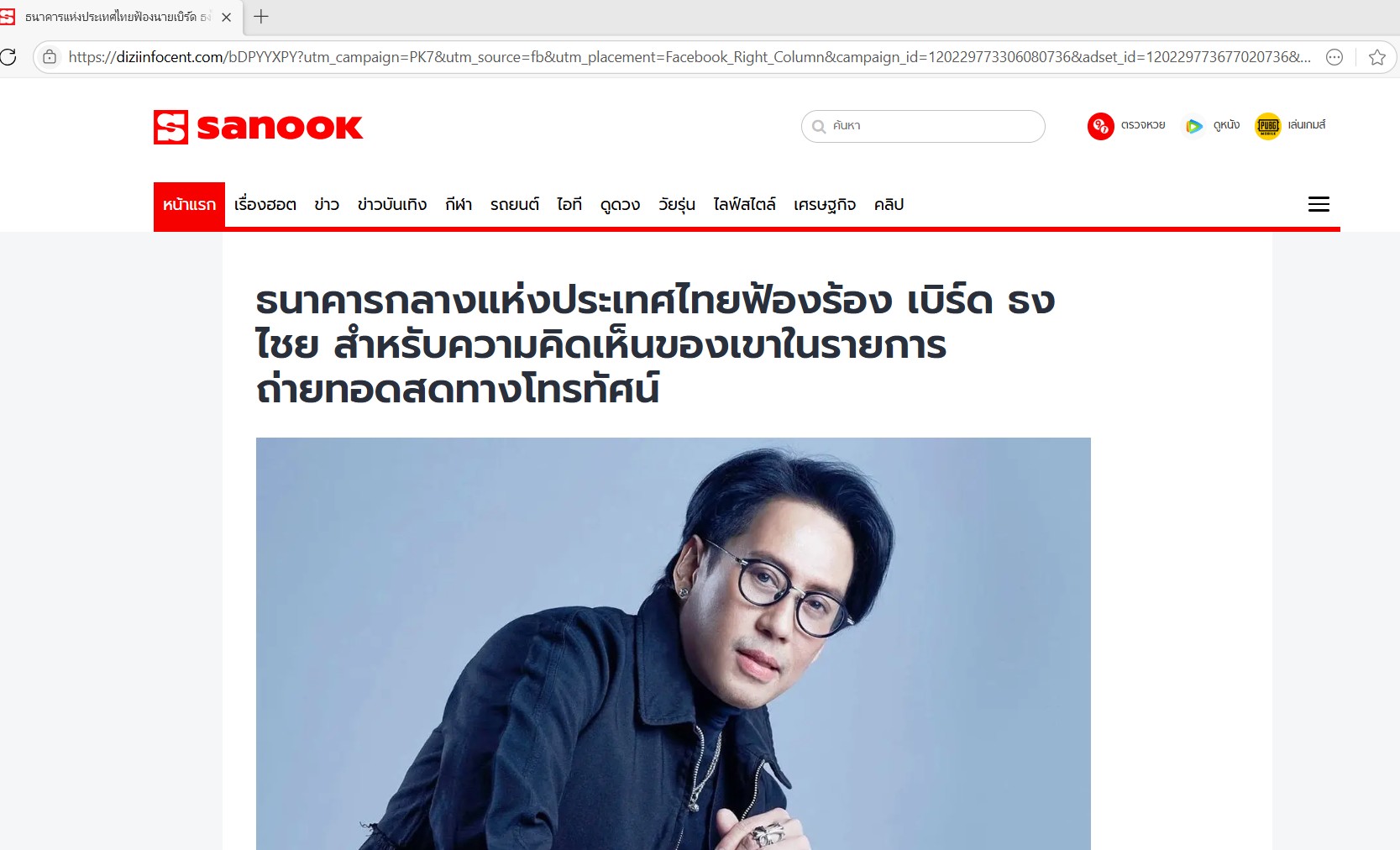Go to the คลิป clips section
The width and height of the screenshot is (1400, 850).
(889, 204)
